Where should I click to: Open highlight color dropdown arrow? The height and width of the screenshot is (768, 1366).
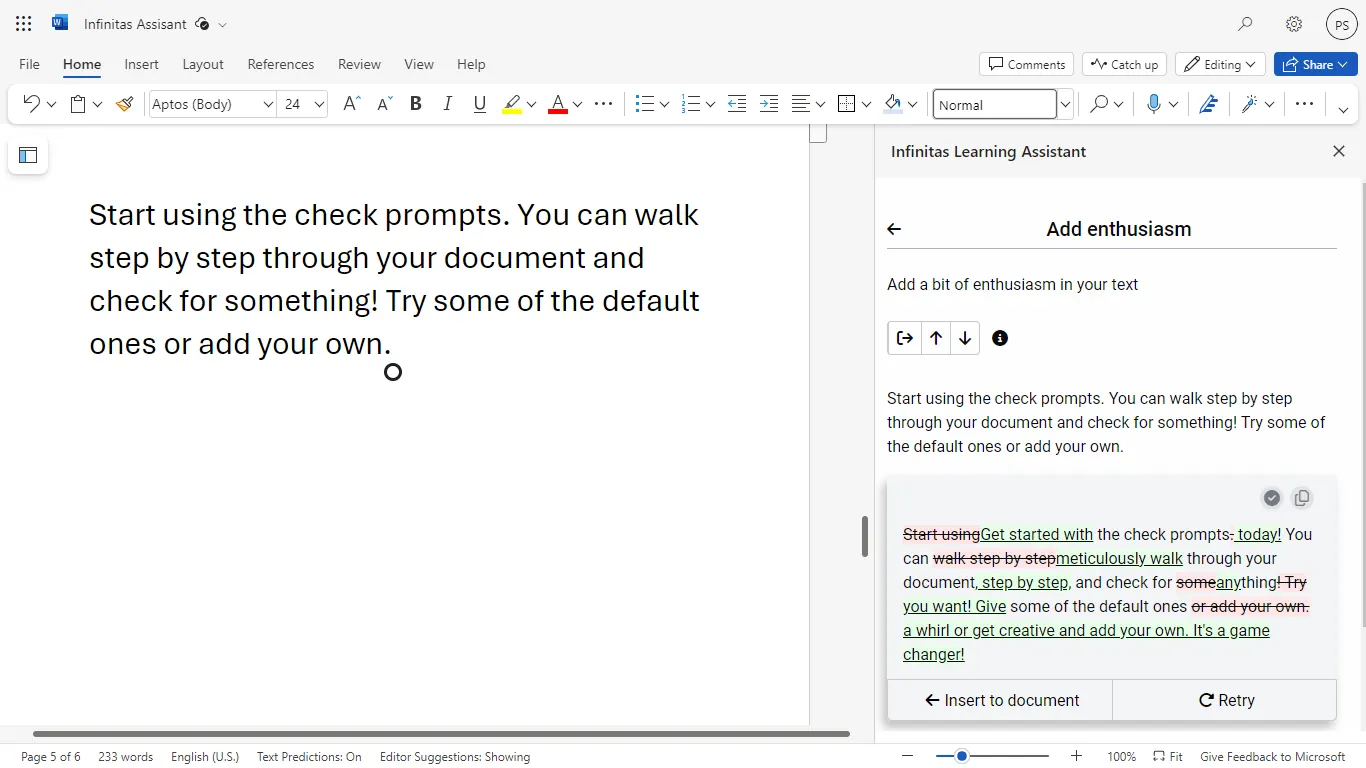click(x=531, y=104)
